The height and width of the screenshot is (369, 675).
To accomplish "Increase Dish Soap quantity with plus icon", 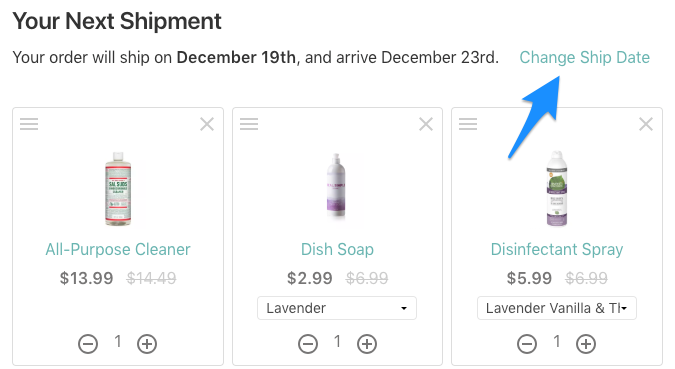I will tap(367, 344).
